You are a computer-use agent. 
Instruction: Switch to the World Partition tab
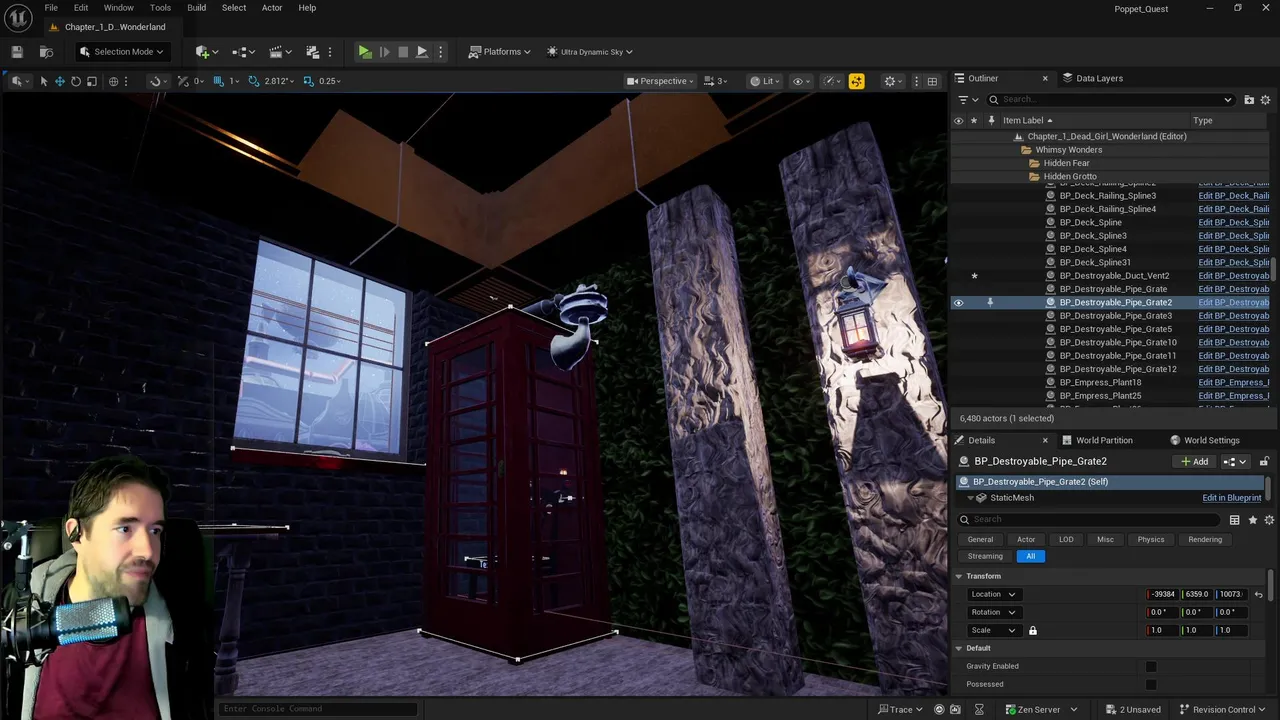(x=1097, y=440)
